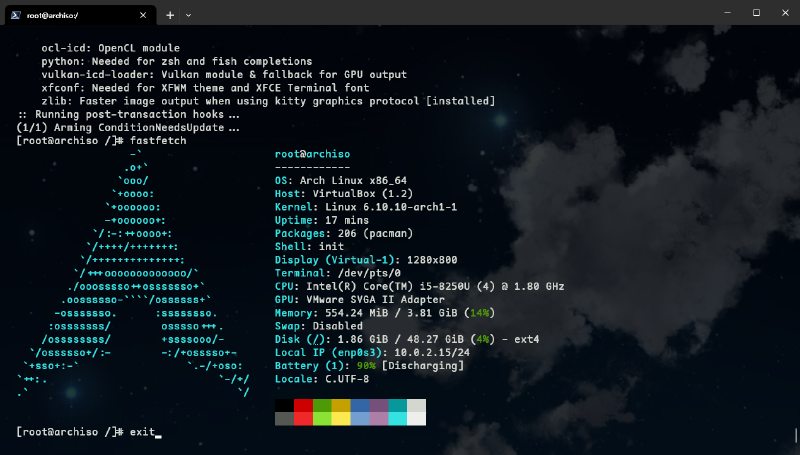Click the 'Battery (1): 90% [Discharging]' line

369,366
